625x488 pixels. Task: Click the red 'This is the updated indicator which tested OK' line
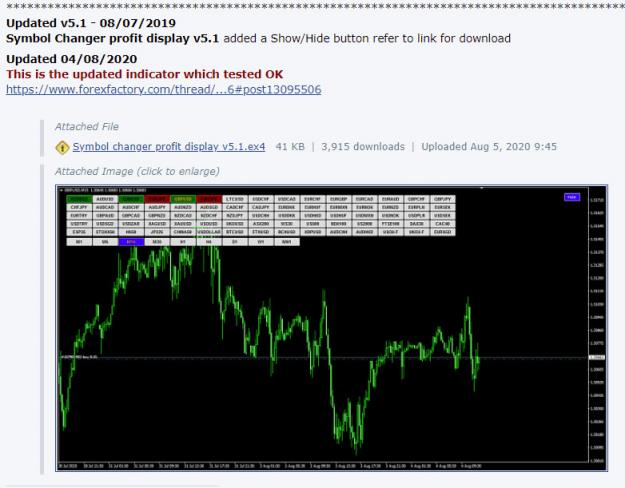tap(144, 74)
